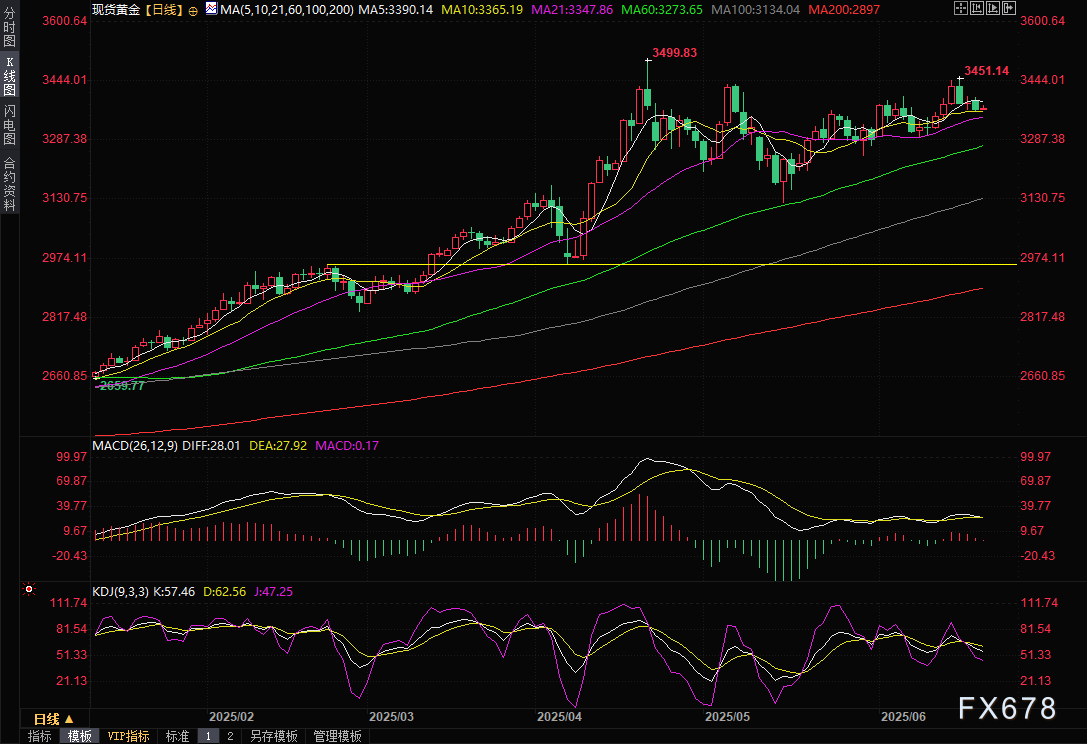The height and width of the screenshot is (744, 1087).
Task: Open the 闪电图 side tab
Action: pyautogui.click(x=9, y=124)
